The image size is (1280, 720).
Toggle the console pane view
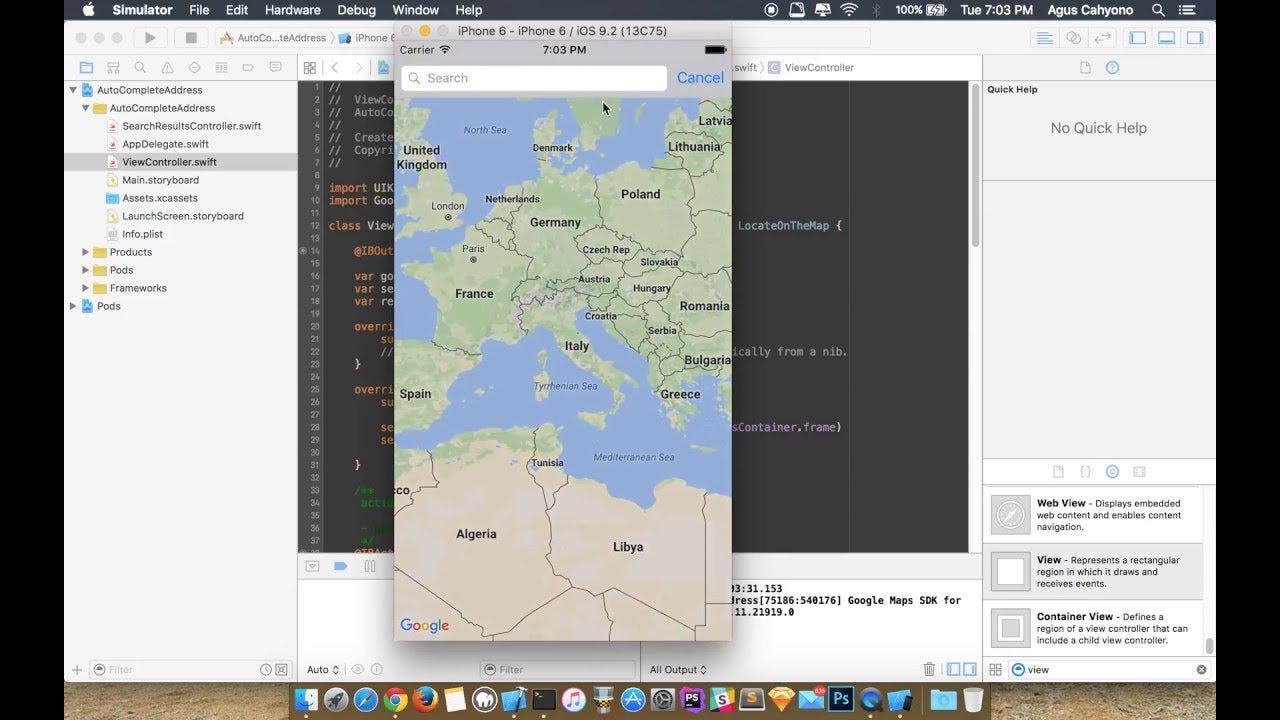pos(968,670)
